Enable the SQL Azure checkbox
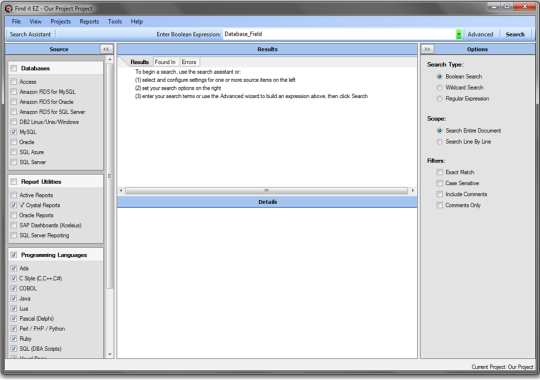Screen dimensions: 540x380 (x=13, y=152)
